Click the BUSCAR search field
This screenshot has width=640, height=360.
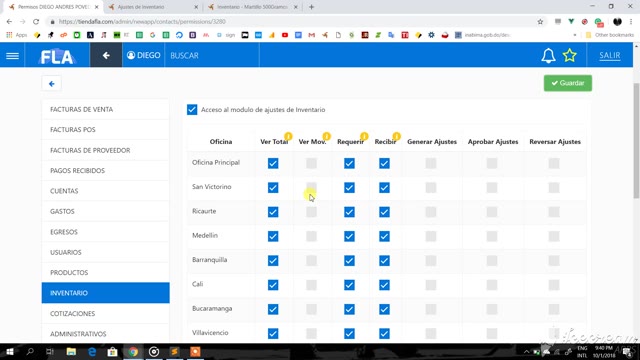(x=212, y=56)
